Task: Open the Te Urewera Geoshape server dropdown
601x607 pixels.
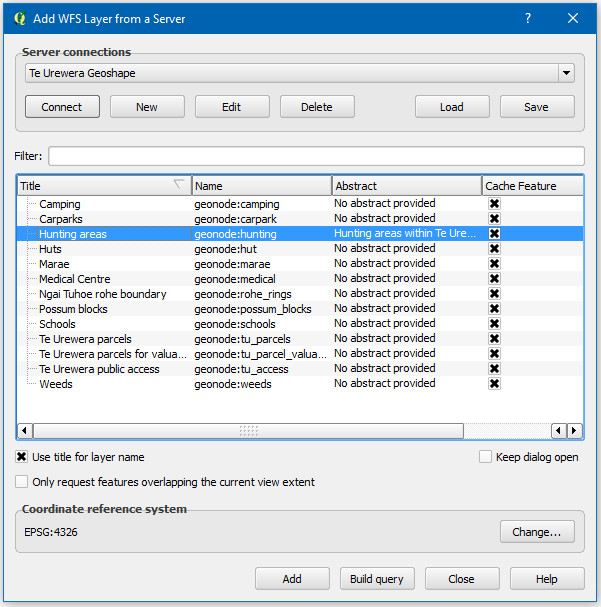Action: 566,73
